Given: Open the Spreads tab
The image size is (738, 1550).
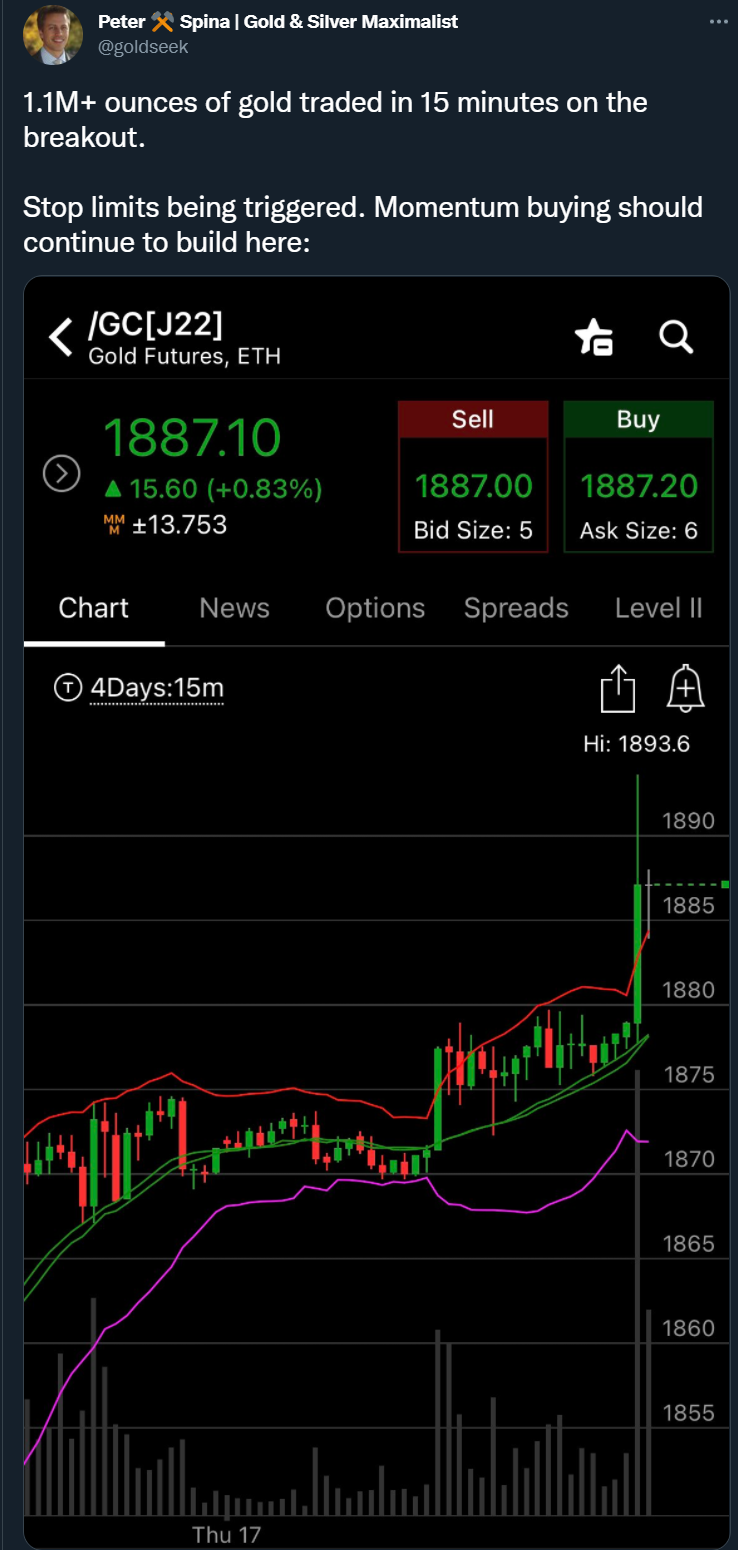Looking at the screenshot, I should (516, 608).
